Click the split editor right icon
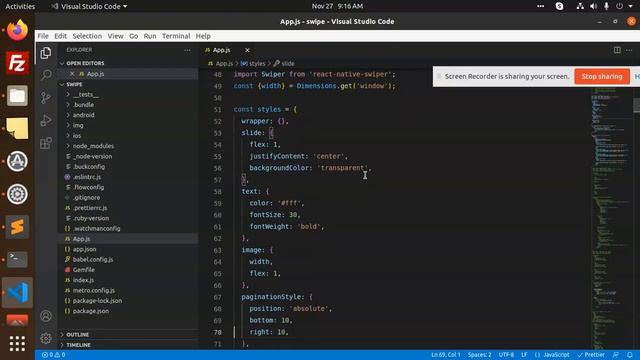 pos(617,50)
